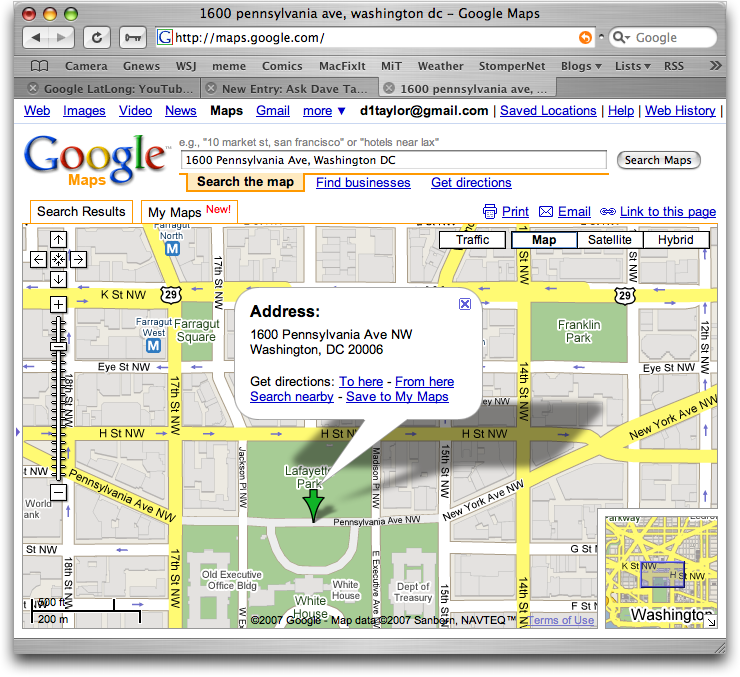Screen dimensions: 740x677
Task: Open the search engine magnifier dropdown
Action: coord(621,38)
